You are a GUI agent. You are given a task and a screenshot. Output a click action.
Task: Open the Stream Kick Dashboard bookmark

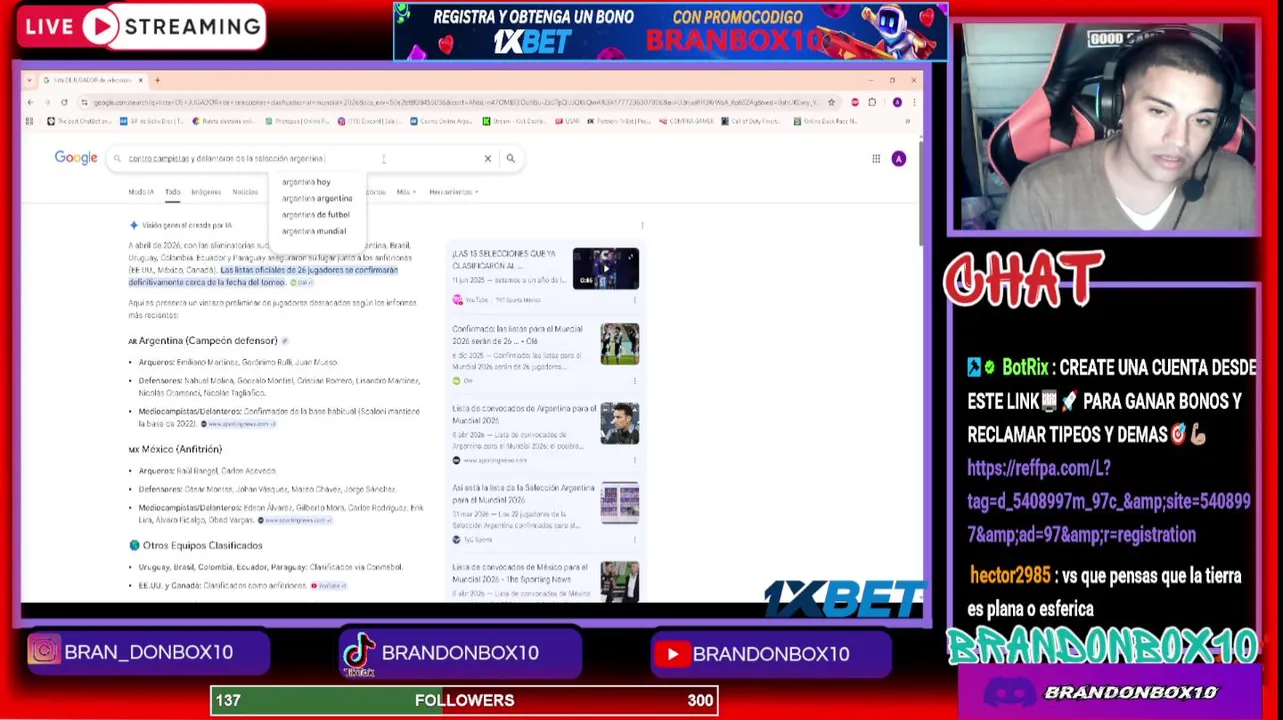pos(514,121)
